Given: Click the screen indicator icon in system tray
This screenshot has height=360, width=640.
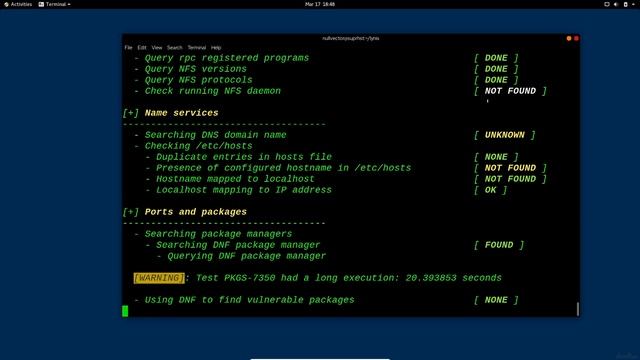Looking at the screenshot, I should pos(607,4).
